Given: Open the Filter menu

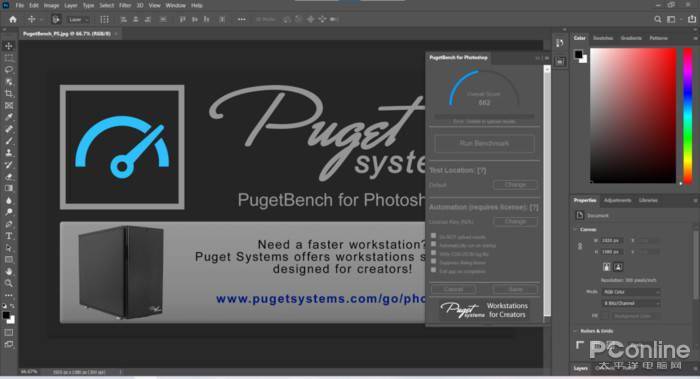Looking at the screenshot, I should click(x=125, y=5).
